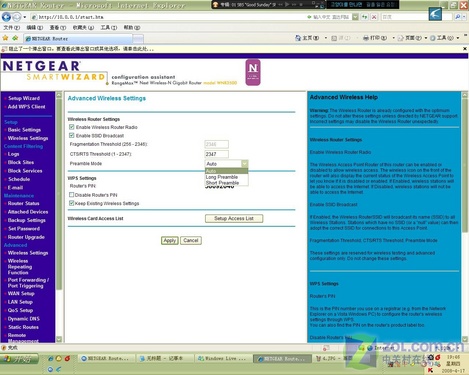Click the favorites star icon
469x375 pixels.
(x=5, y=38)
